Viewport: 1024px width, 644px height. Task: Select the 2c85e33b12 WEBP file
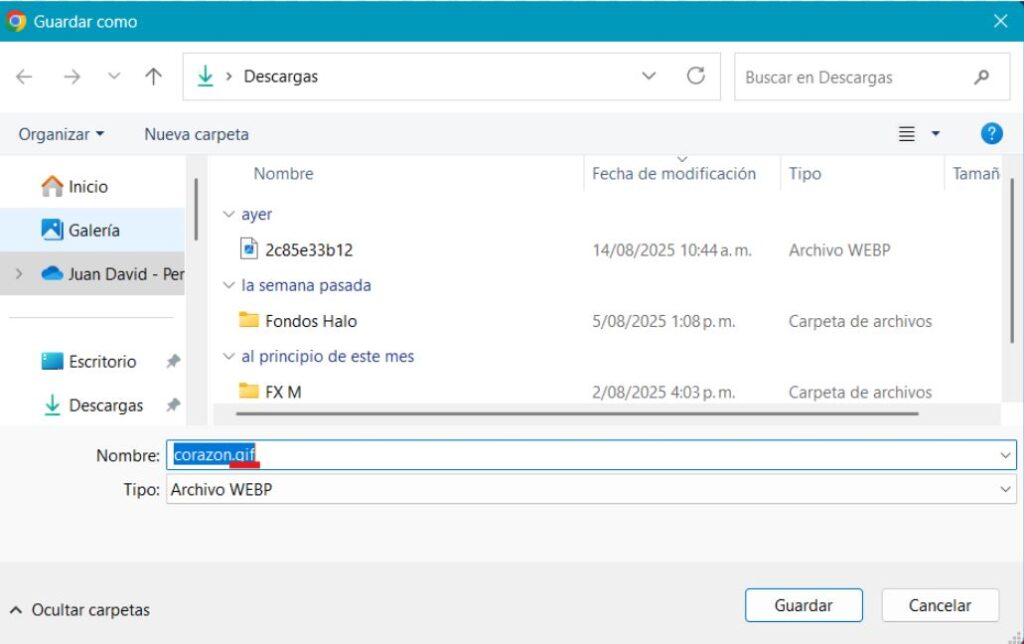click(308, 250)
